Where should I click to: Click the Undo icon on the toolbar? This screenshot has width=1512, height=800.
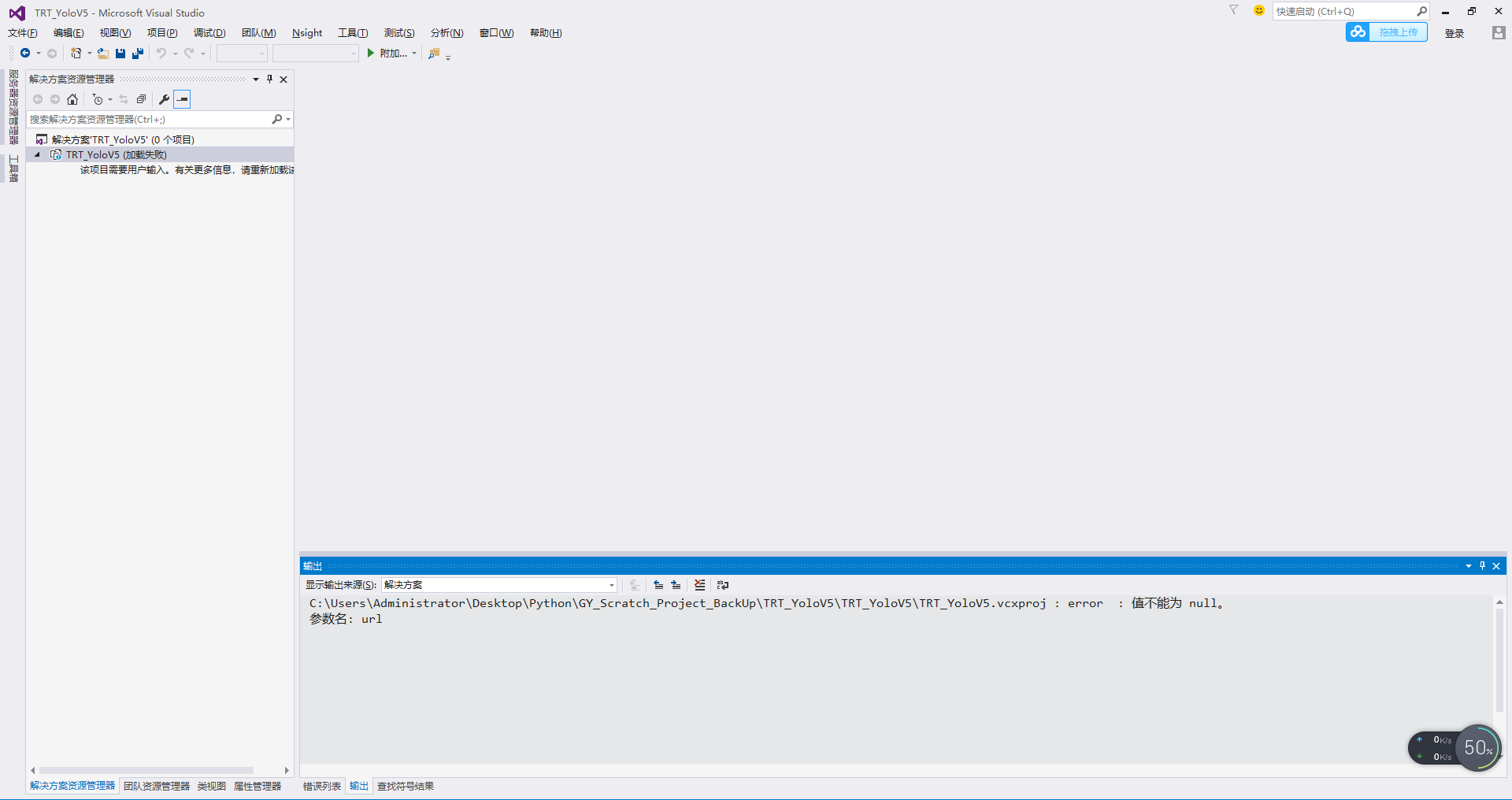pos(161,53)
